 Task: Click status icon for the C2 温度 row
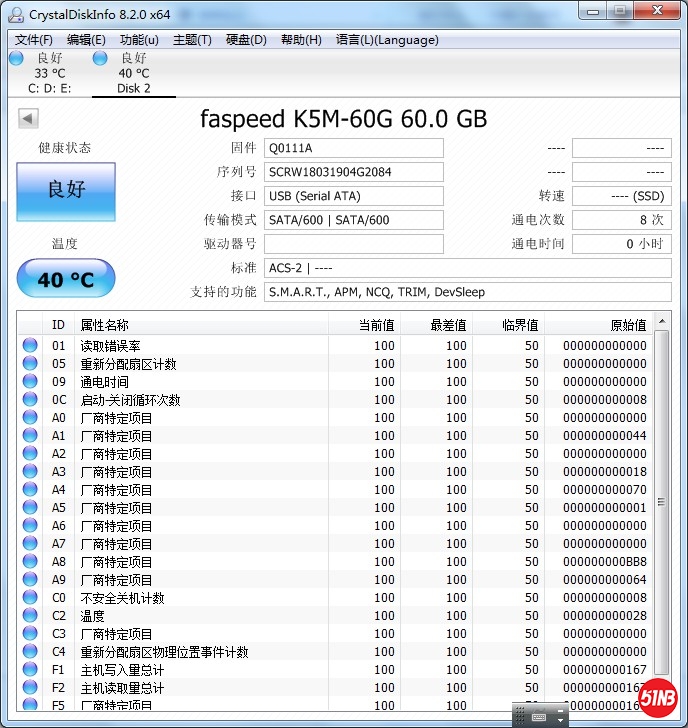tap(30, 616)
